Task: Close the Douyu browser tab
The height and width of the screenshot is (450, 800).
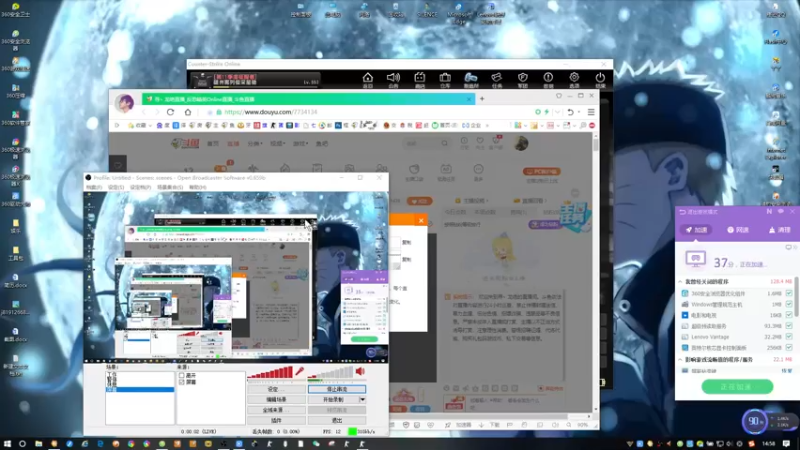Action: (469, 99)
